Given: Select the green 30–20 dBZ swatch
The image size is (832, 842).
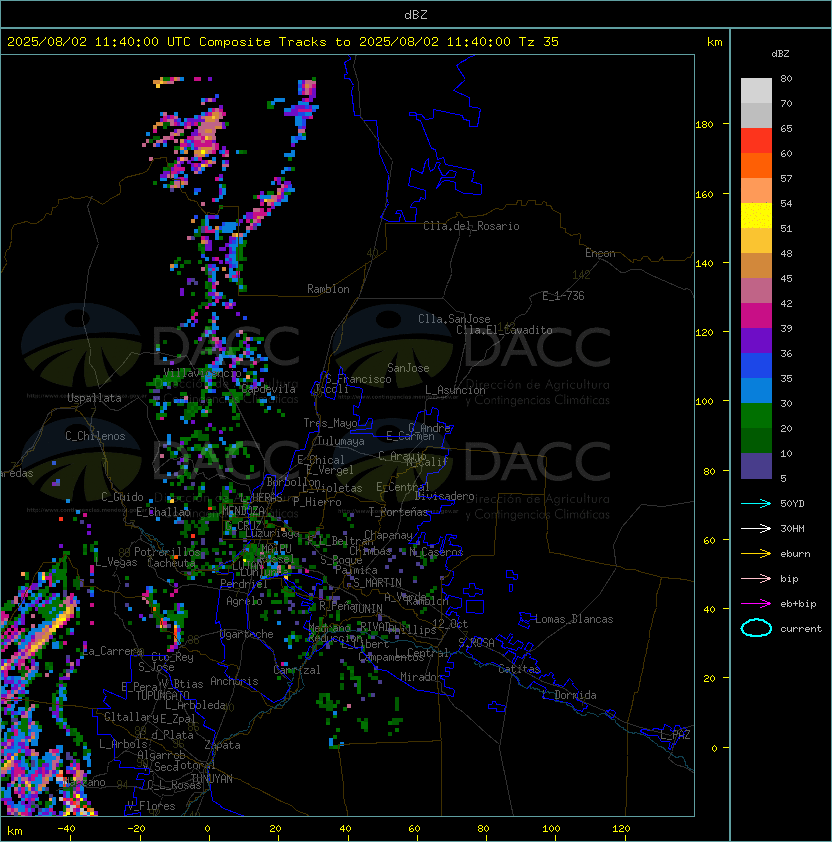Looking at the screenshot, I should [756, 415].
